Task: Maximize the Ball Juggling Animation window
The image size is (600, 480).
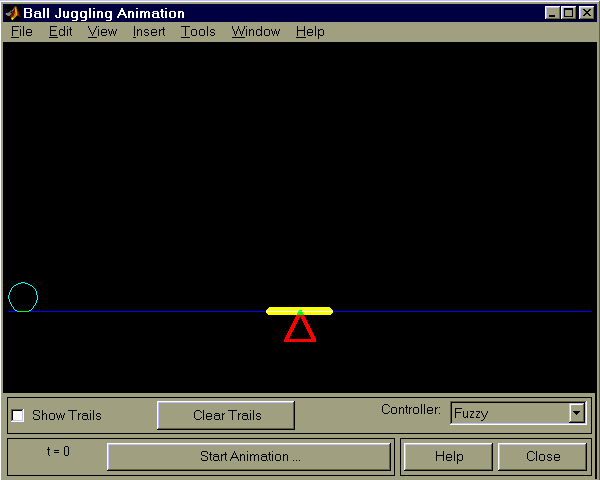Action: coord(568,13)
